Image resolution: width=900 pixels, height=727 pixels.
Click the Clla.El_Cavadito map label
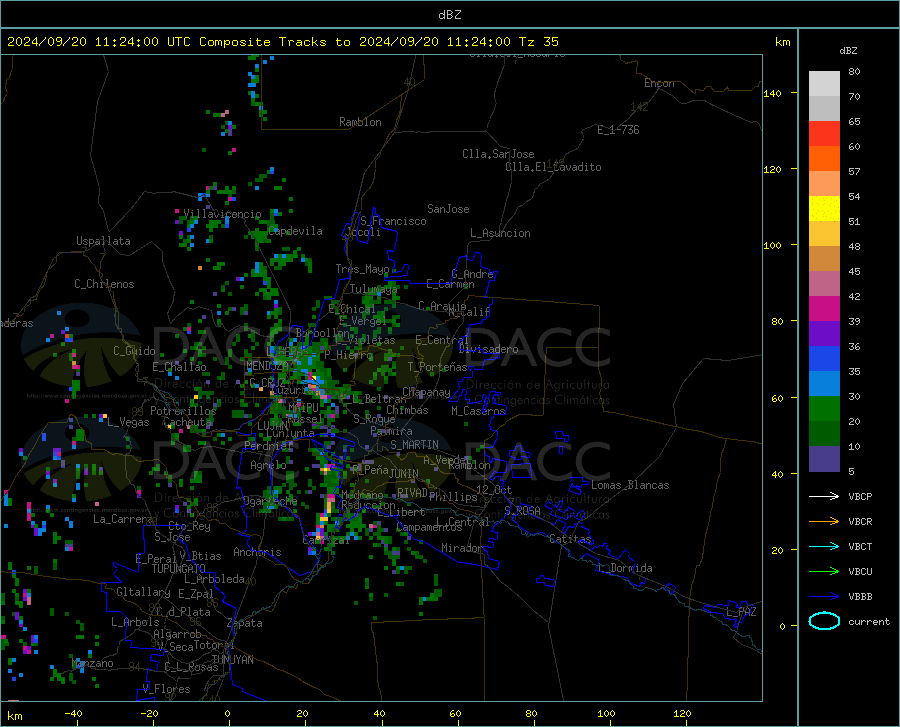click(x=553, y=167)
